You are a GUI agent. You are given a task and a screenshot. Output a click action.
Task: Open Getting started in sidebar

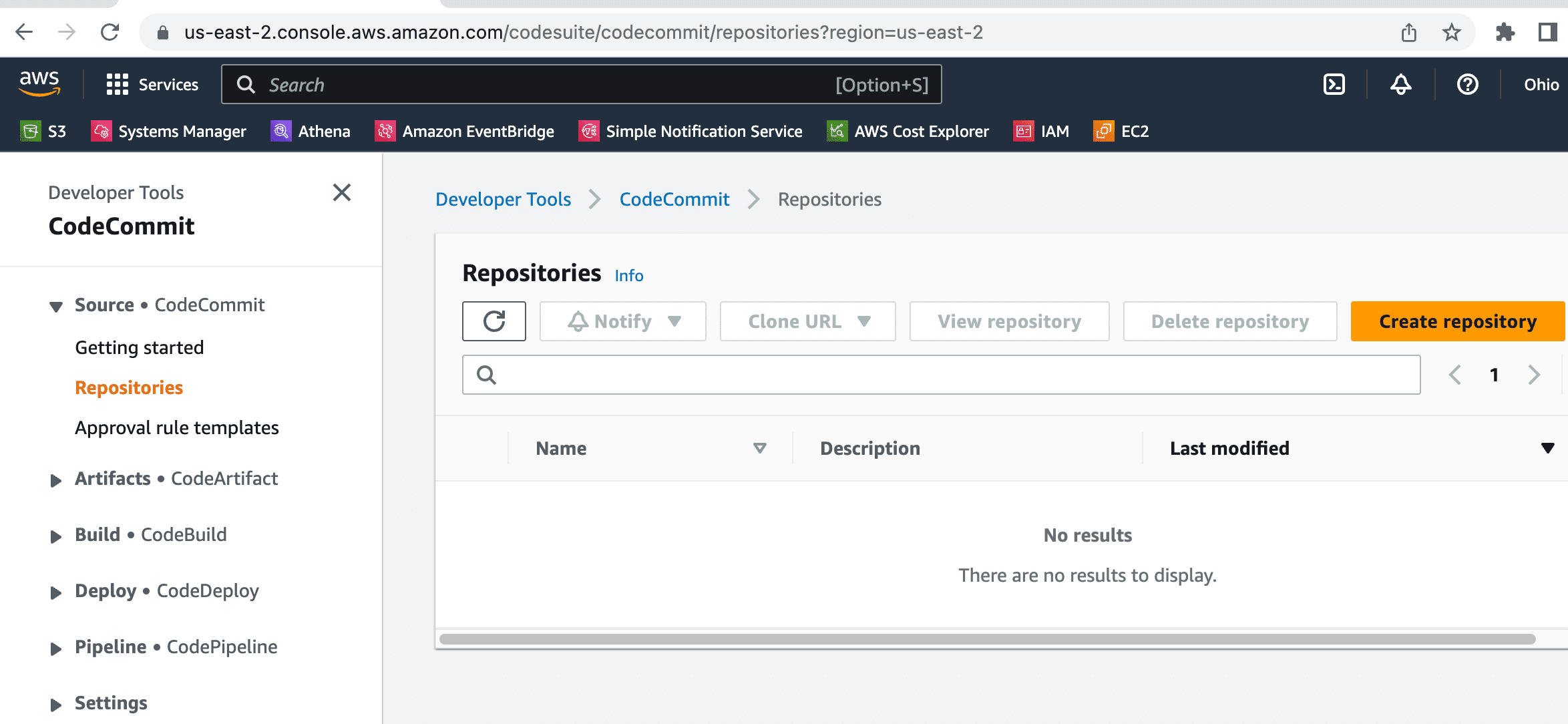(x=139, y=347)
